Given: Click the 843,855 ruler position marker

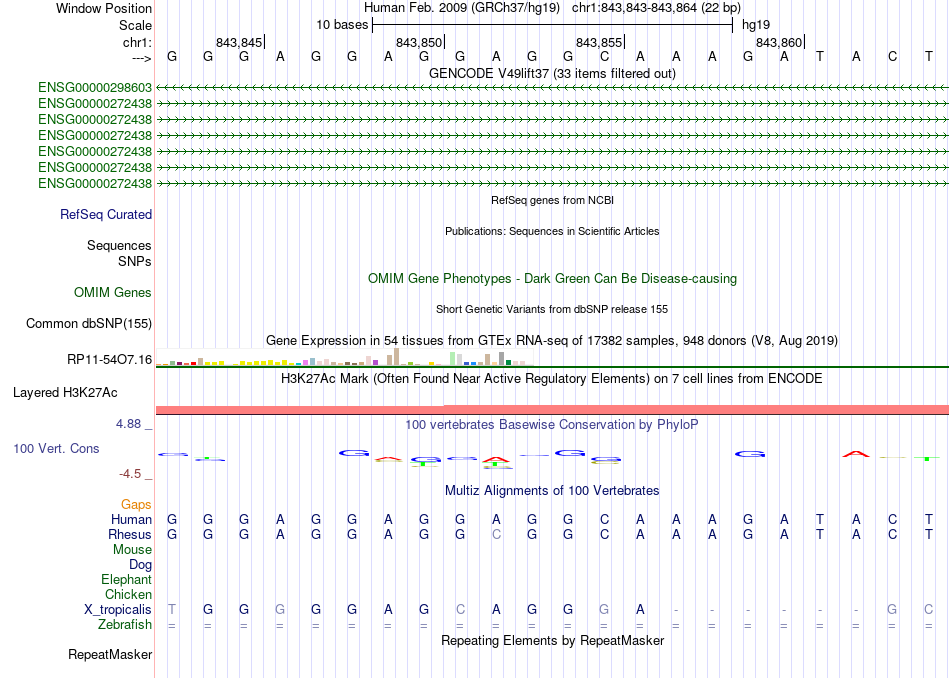Looking at the screenshot, I should (600, 42).
